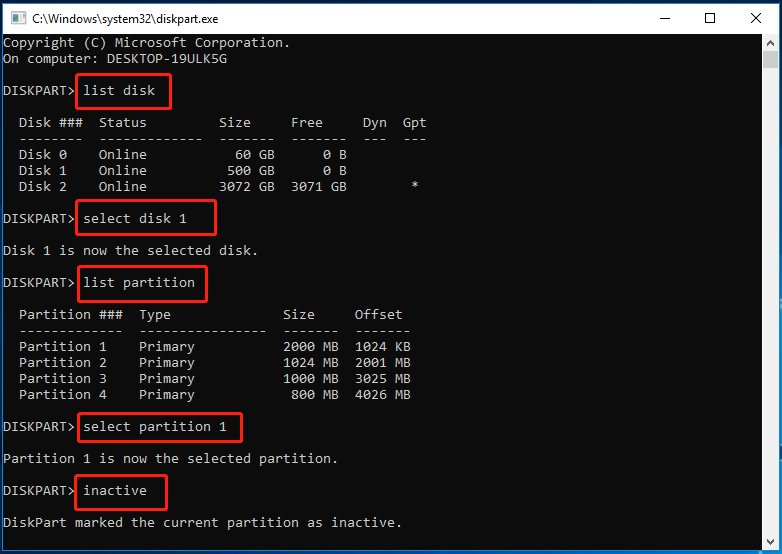The height and width of the screenshot is (554, 782).
Task: Click the diskpart.exe title bar path text
Action: [x=125, y=18]
